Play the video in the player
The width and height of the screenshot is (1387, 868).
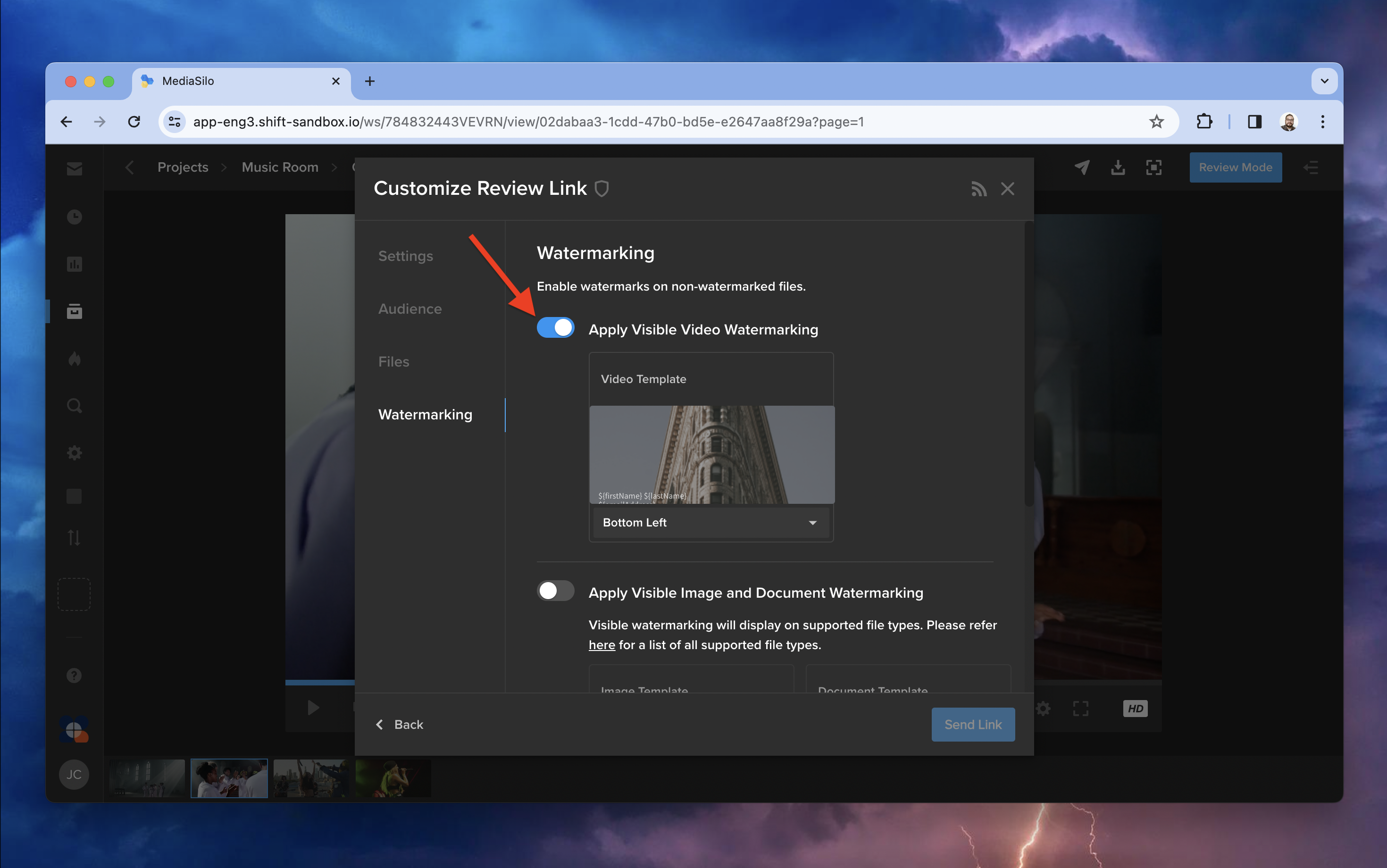click(313, 708)
